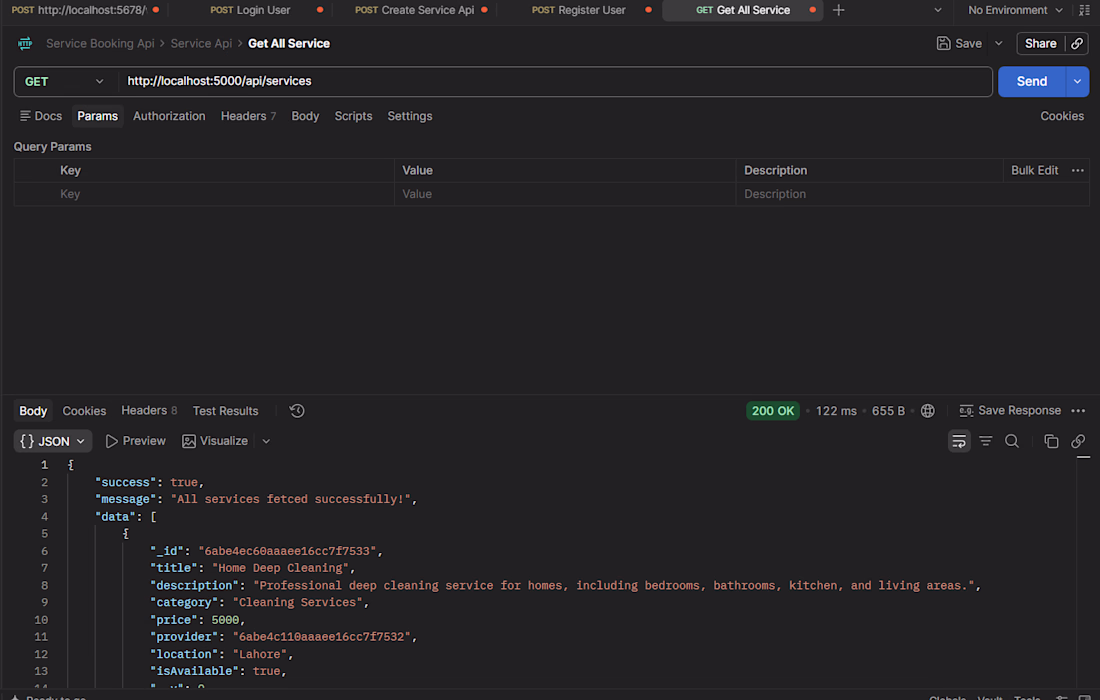
Task: Open the request Headers tab
Action: tap(248, 116)
